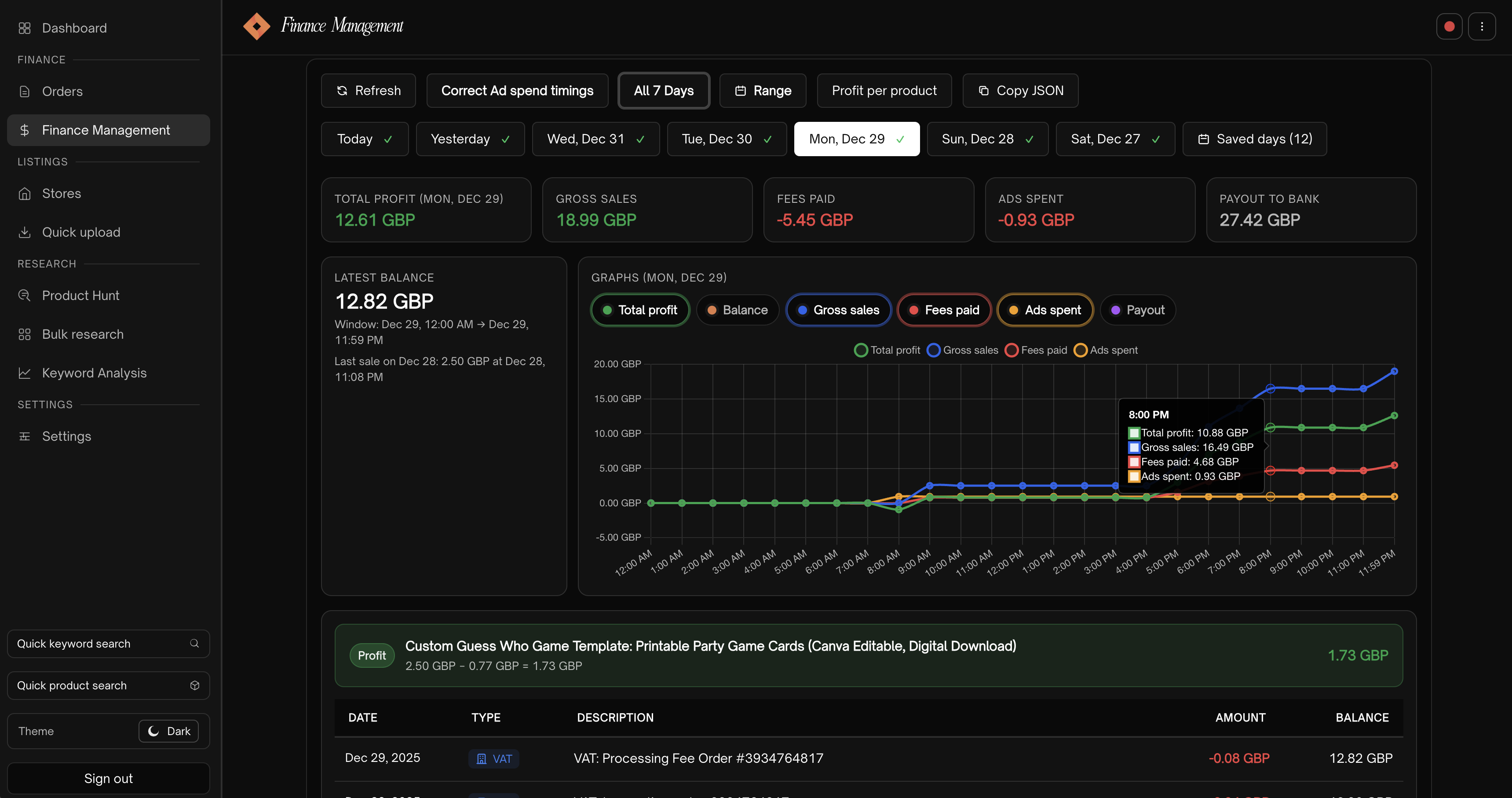This screenshot has width=1512, height=798.
Task: Switch to the Sun, Dec 28 tab
Action: [x=987, y=139]
